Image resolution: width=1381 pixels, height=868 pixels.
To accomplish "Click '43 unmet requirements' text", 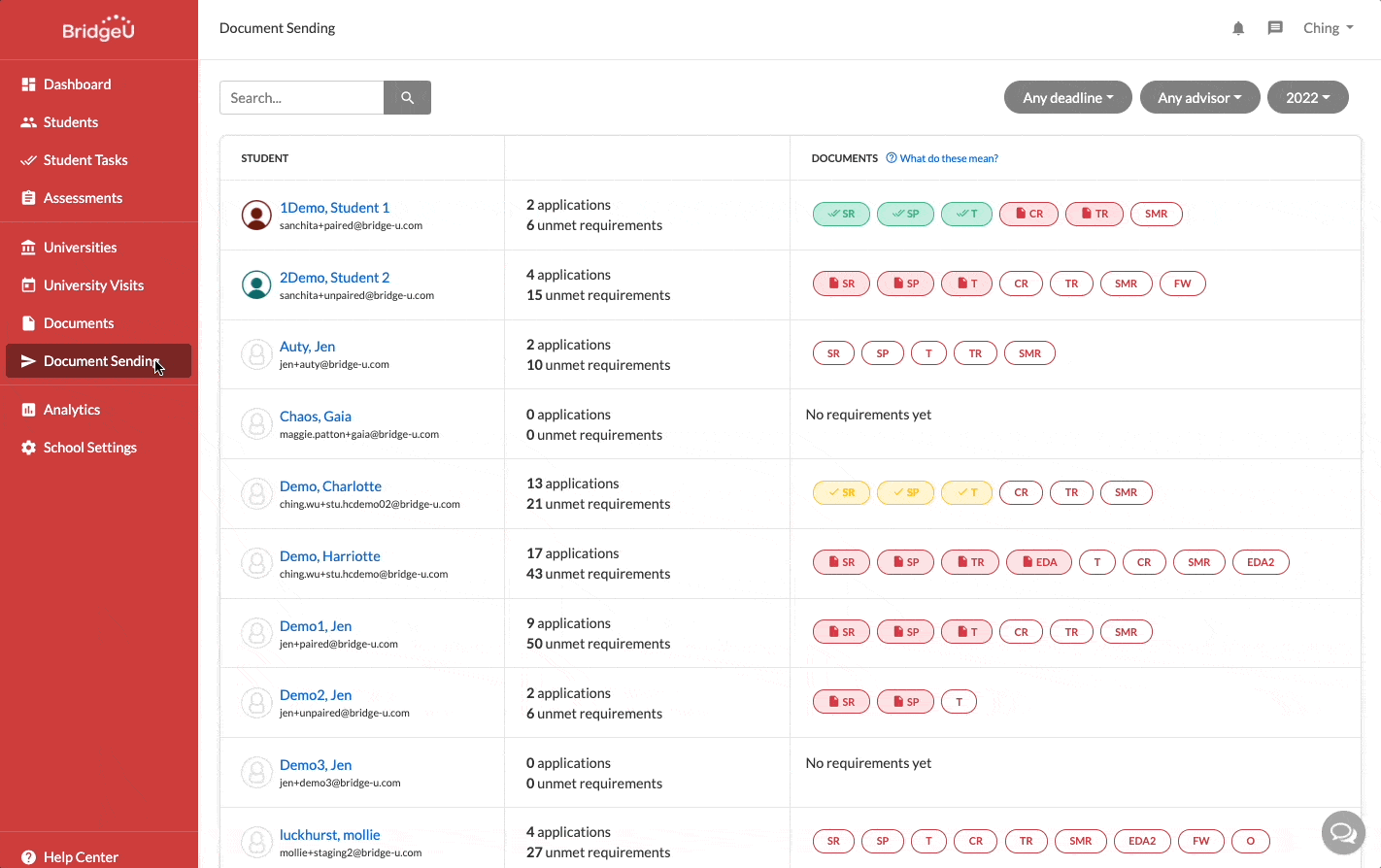I will [x=598, y=574].
